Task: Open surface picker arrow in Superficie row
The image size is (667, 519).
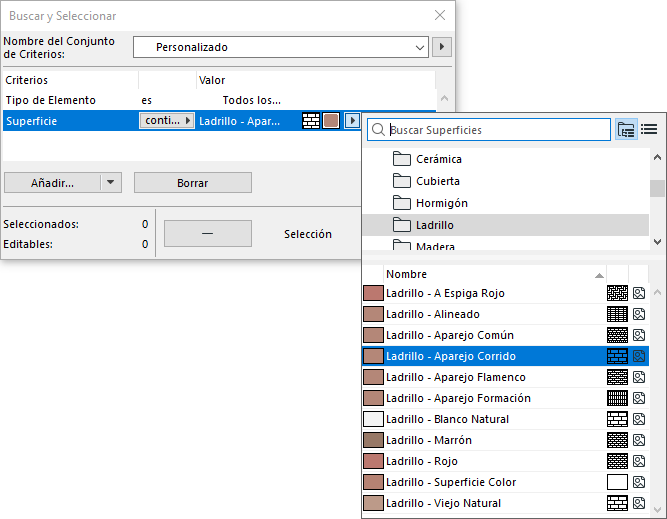Action: pos(352,120)
